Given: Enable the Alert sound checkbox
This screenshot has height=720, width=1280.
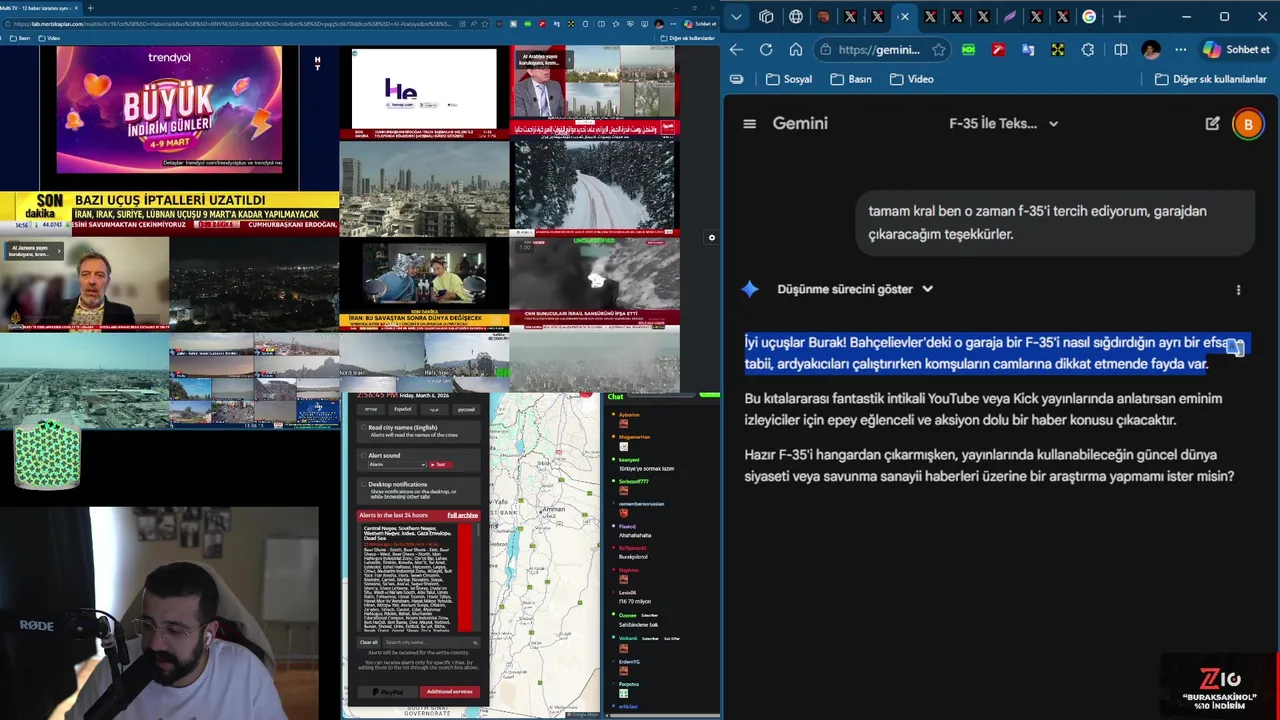Looking at the screenshot, I should tap(363, 456).
